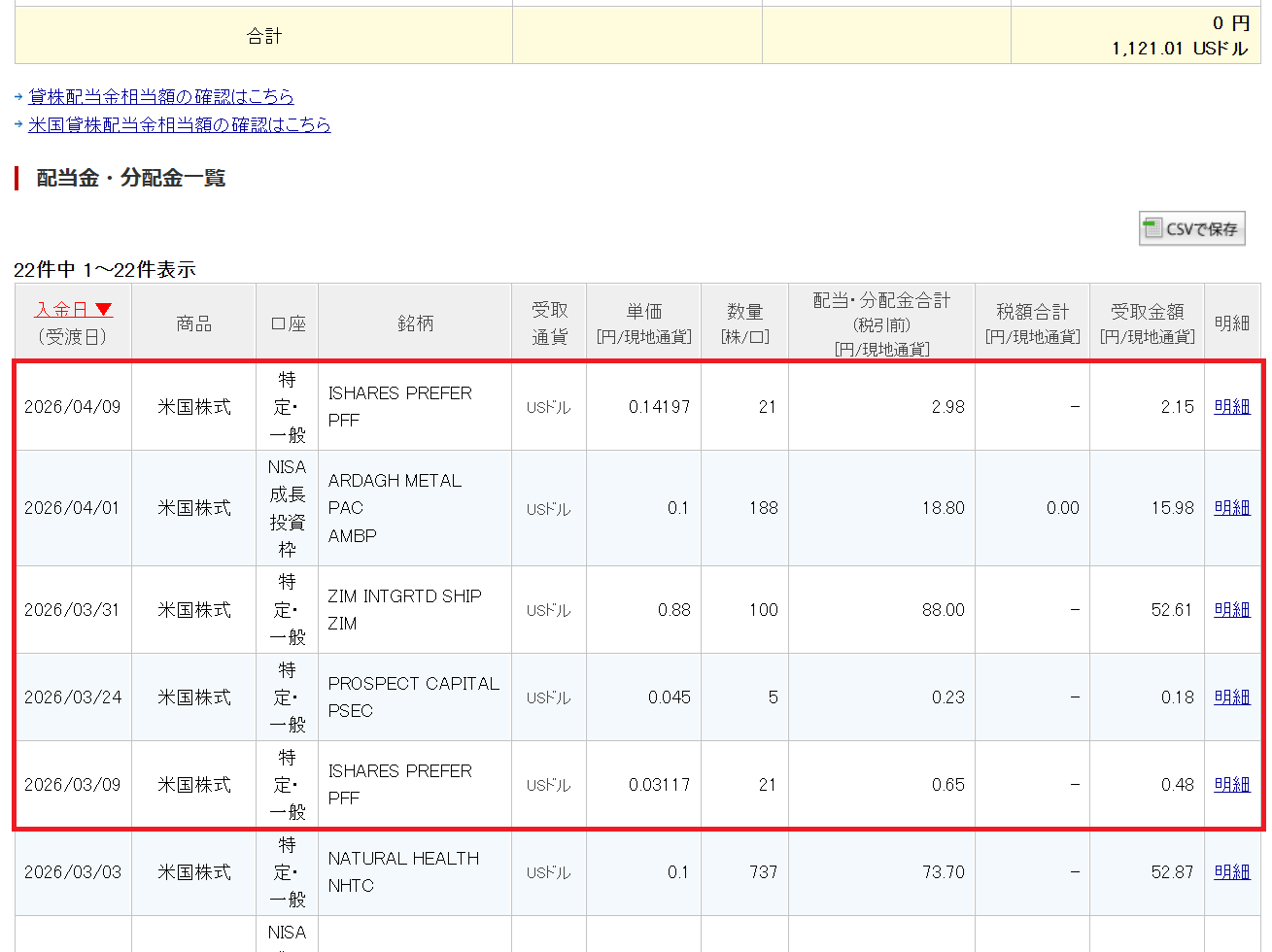Show 明細 for PFF paid 2026/03/09

pyautogui.click(x=1231, y=785)
